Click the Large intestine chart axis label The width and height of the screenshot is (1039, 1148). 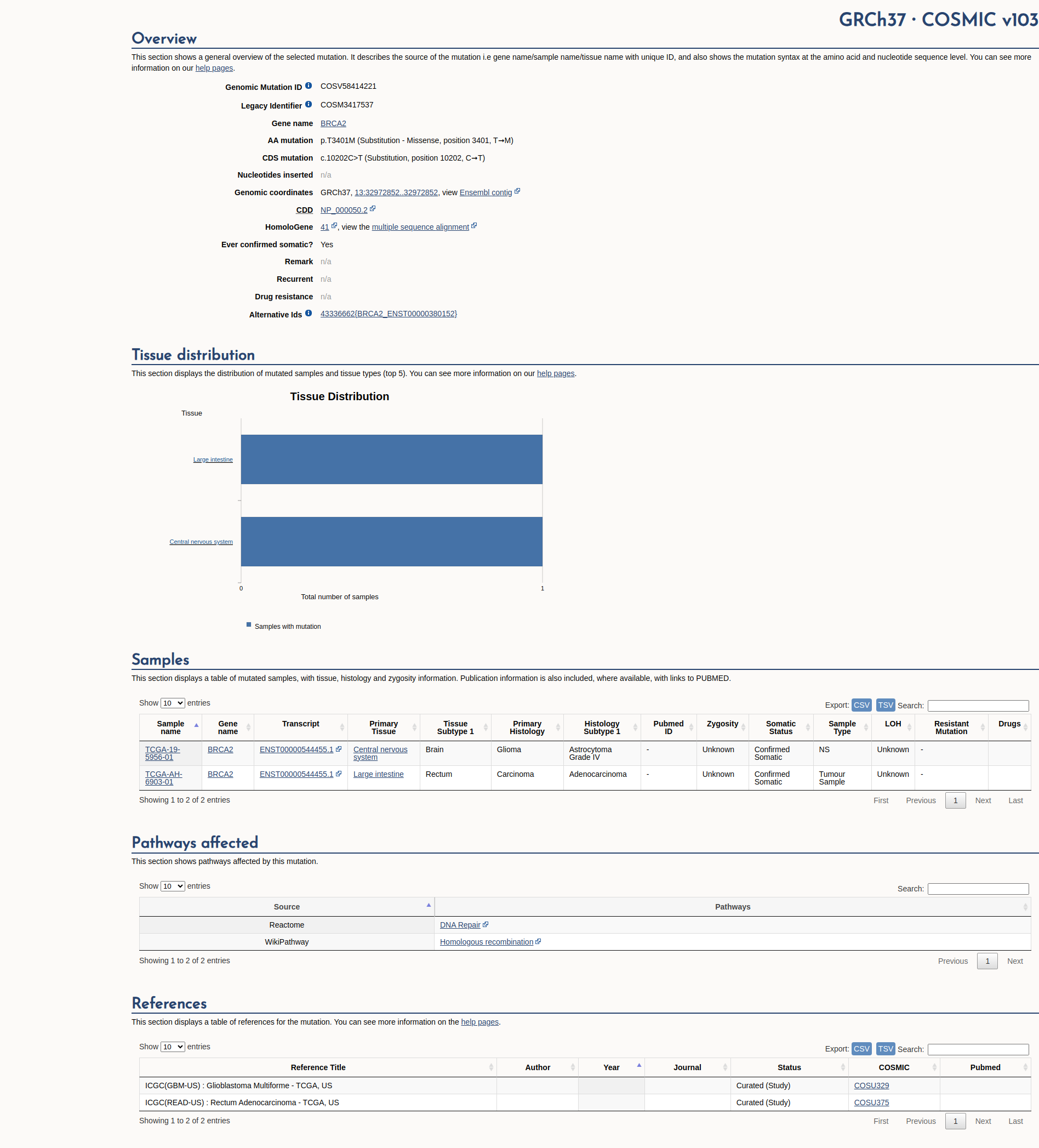pos(213,459)
